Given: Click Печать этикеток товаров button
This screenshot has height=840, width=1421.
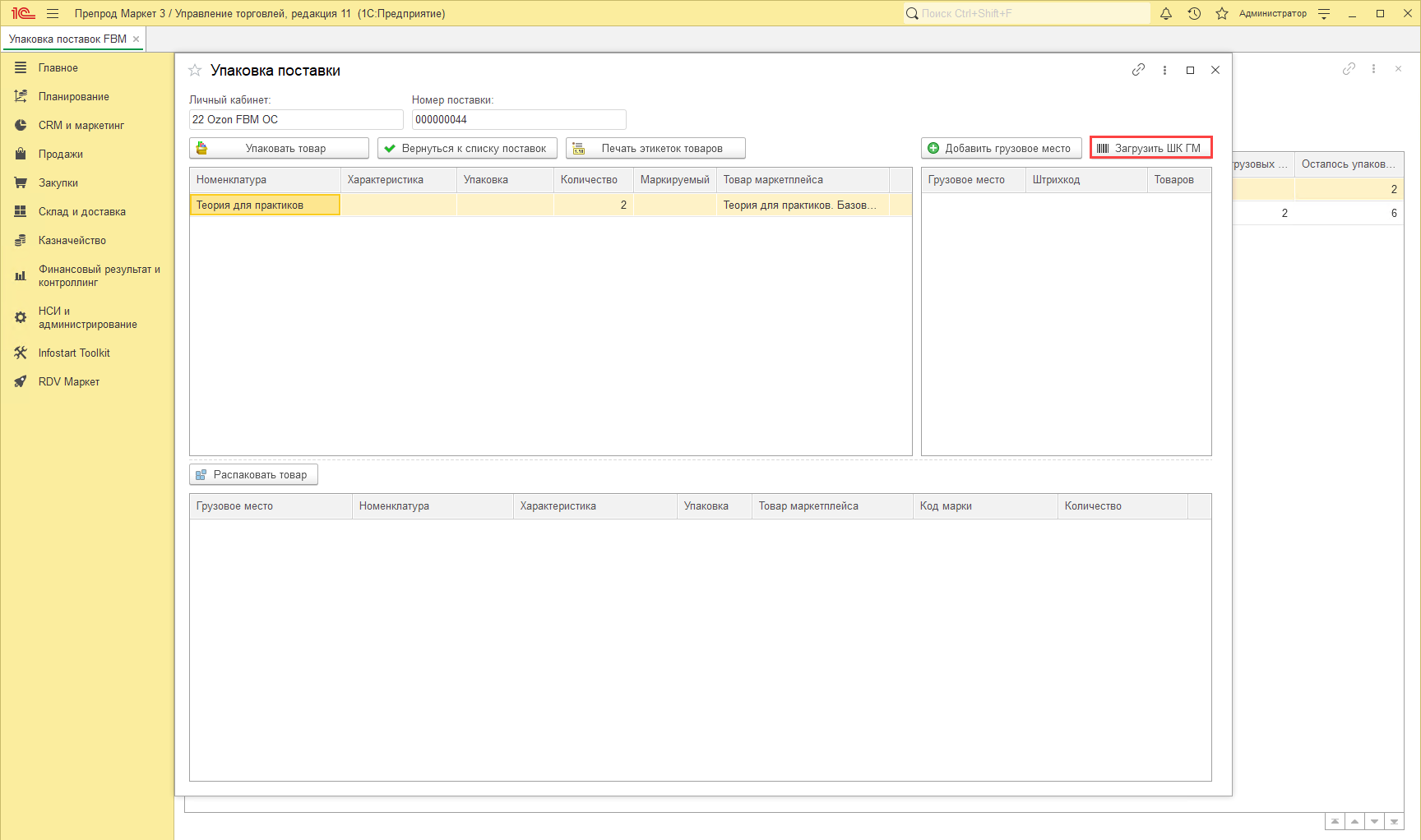Looking at the screenshot, I should click(655, 148).
